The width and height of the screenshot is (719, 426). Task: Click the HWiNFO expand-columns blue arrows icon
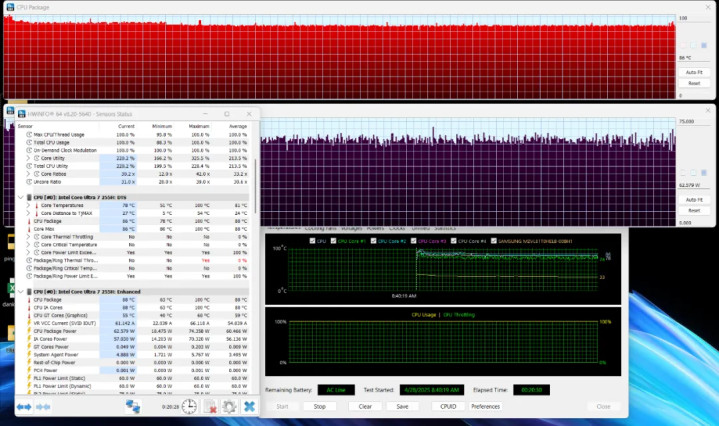click(24, 407)
